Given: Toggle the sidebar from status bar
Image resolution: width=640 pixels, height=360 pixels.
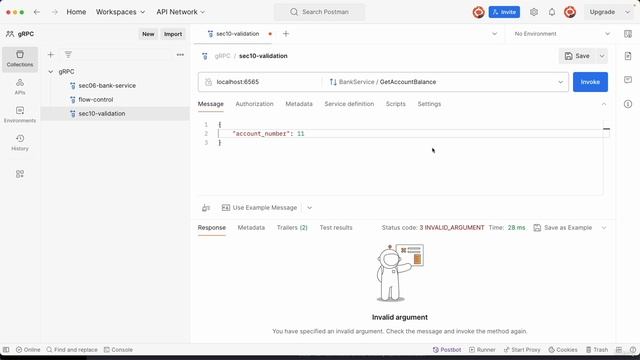Looking at the screenshot, I should point(6,350).
